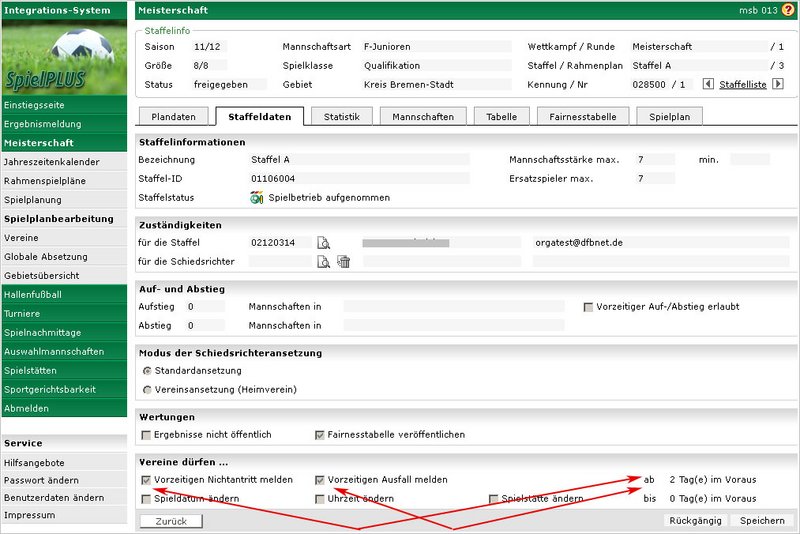Open Spielplanung in the sidebar
The width and height of the screenshot is (800, 534).
(33, 200)
